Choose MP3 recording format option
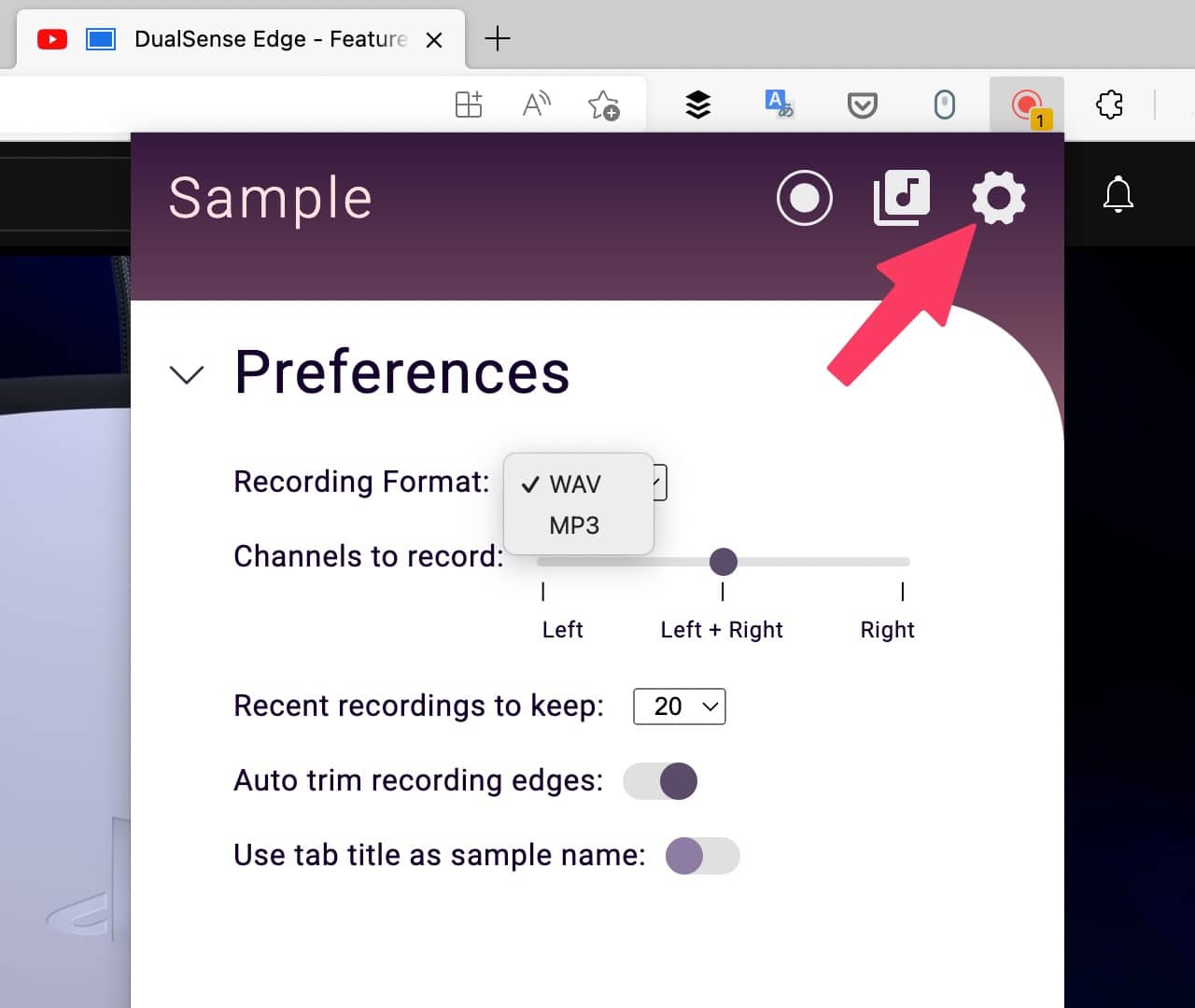 (578, 525)
